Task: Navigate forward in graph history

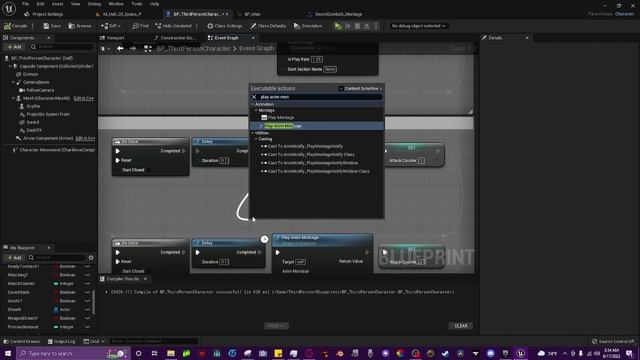Action: coord(133,48)
